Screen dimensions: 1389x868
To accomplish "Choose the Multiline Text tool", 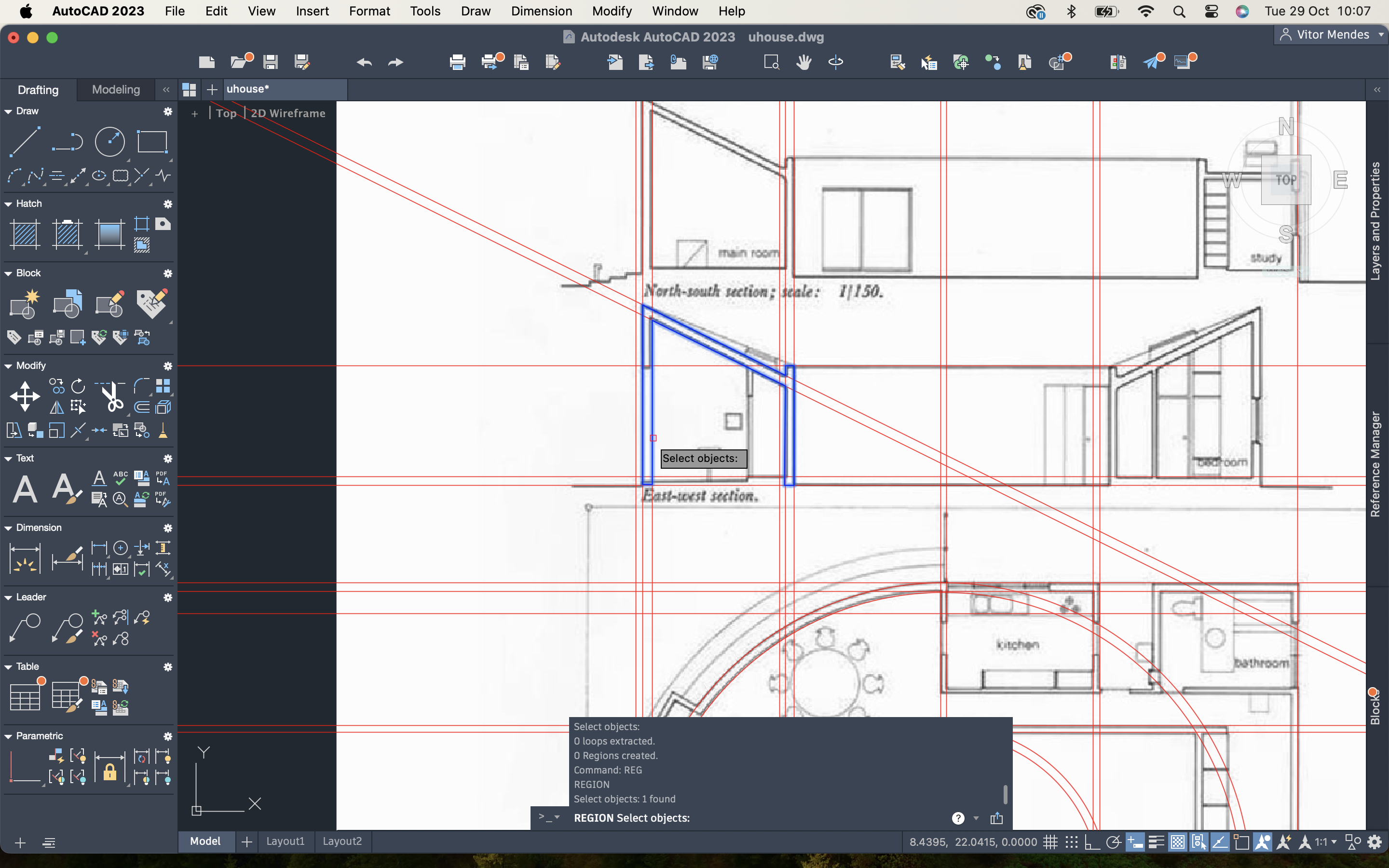I will (25, 489).
